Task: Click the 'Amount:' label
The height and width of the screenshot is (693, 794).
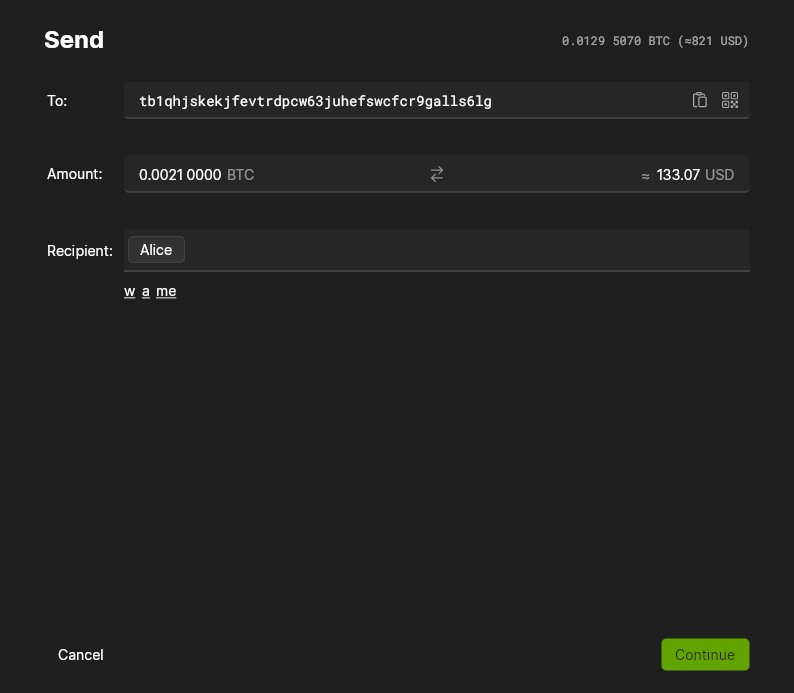Action: click(74, 174)
